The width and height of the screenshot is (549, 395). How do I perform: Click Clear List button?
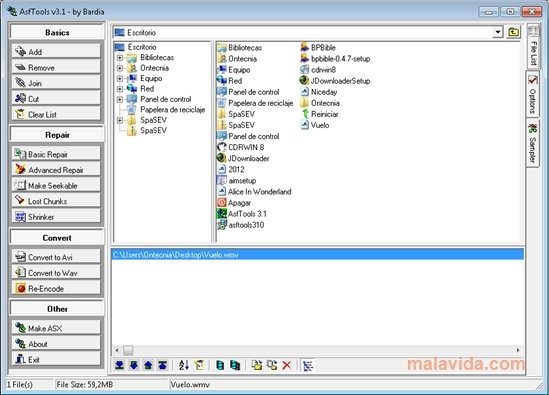56,114
